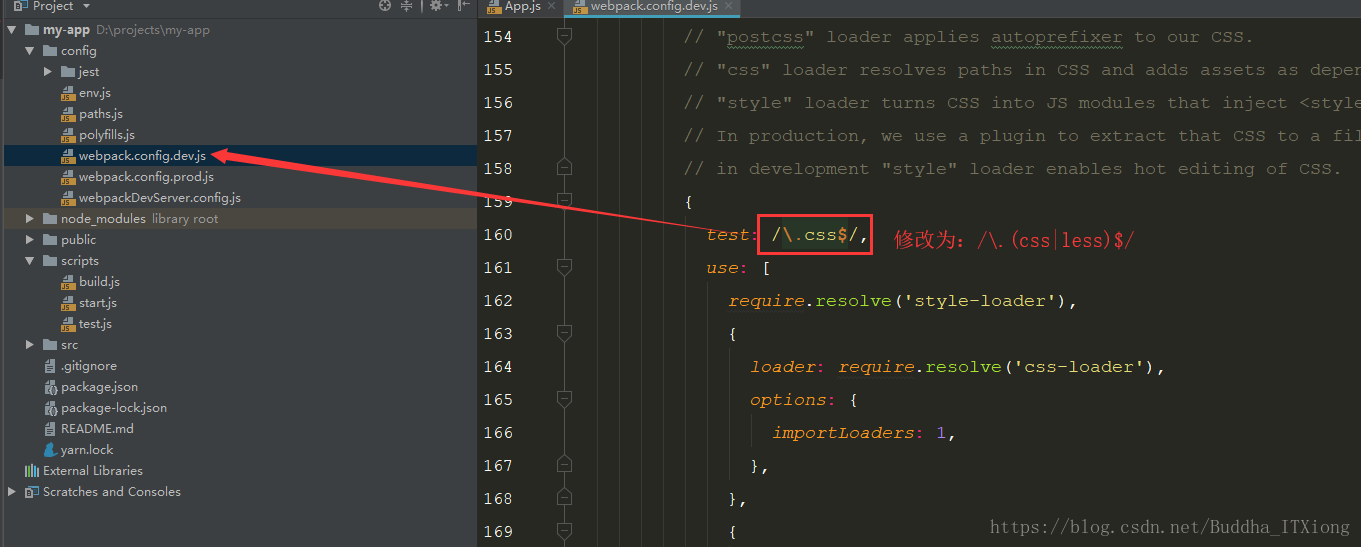Close the webpack.config.dev.js editor tab
1361x547 pixels.
click(x=729, y=7)
